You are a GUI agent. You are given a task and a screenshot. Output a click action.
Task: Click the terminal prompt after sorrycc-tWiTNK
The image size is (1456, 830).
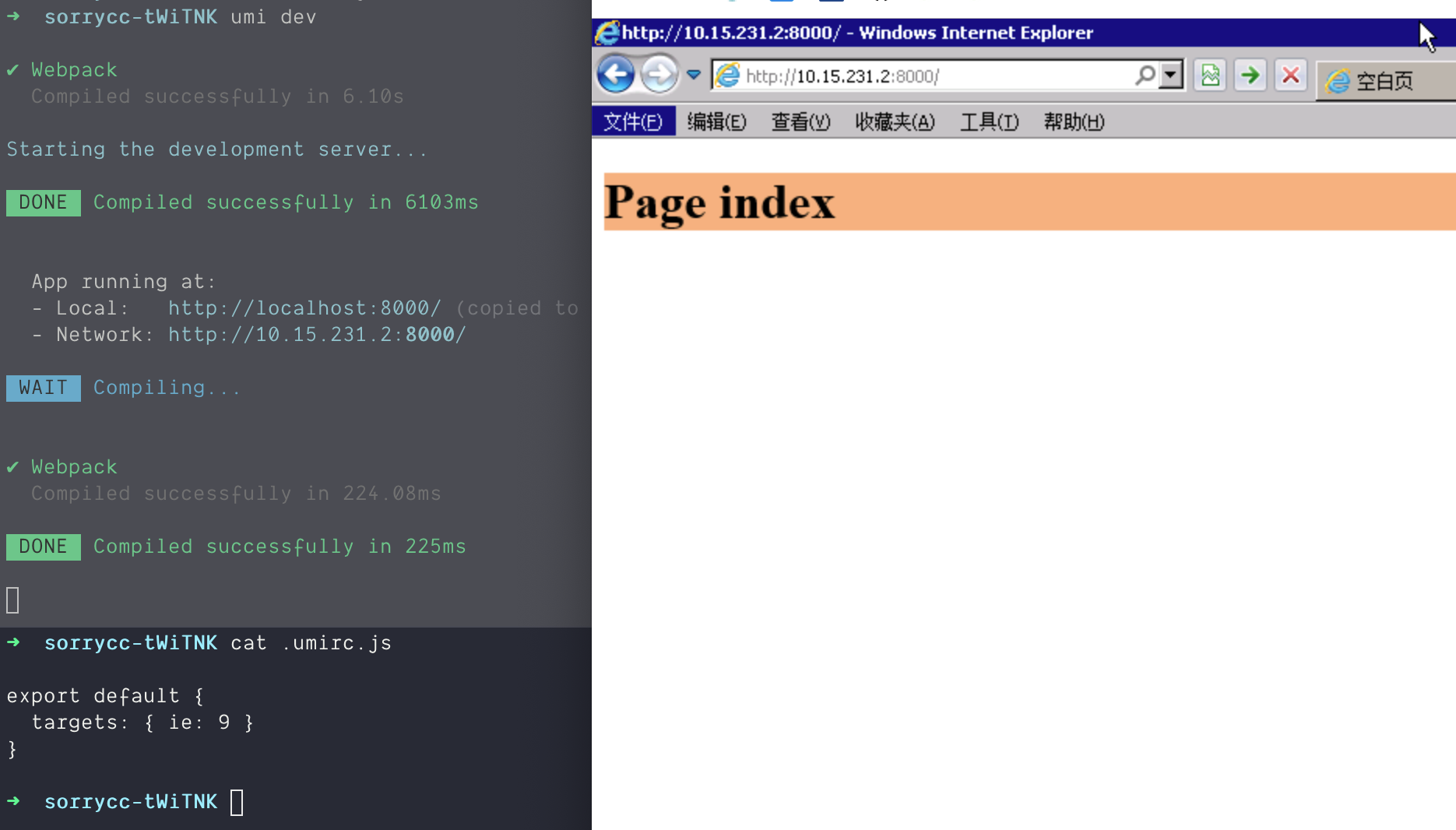coord(237,801)
